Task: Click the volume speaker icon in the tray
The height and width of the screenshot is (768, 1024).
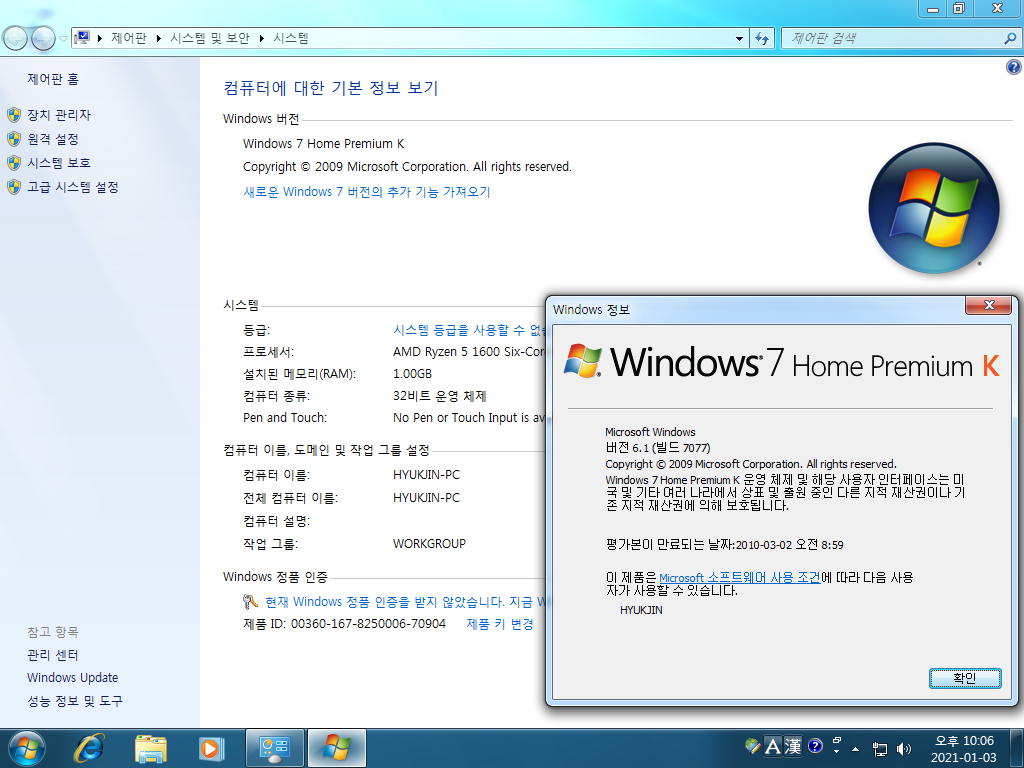Action: pos(904,749)
